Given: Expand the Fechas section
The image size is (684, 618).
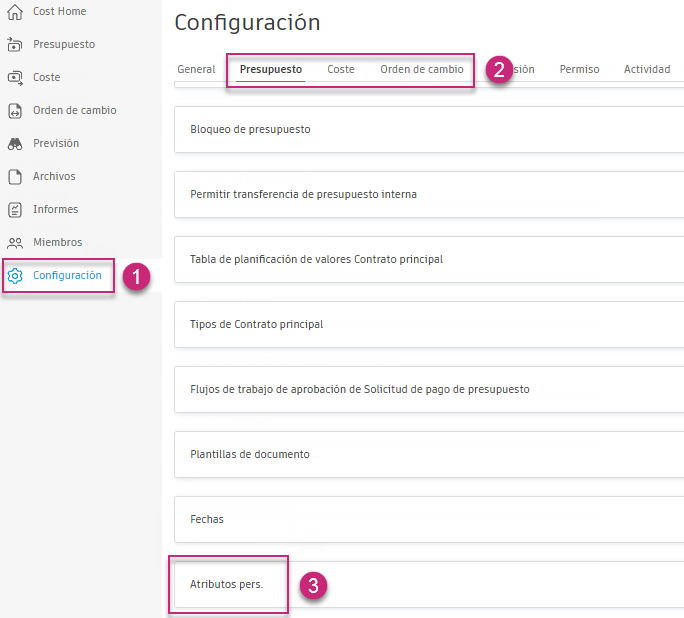Looking at the screenshot, I should 429,519.
